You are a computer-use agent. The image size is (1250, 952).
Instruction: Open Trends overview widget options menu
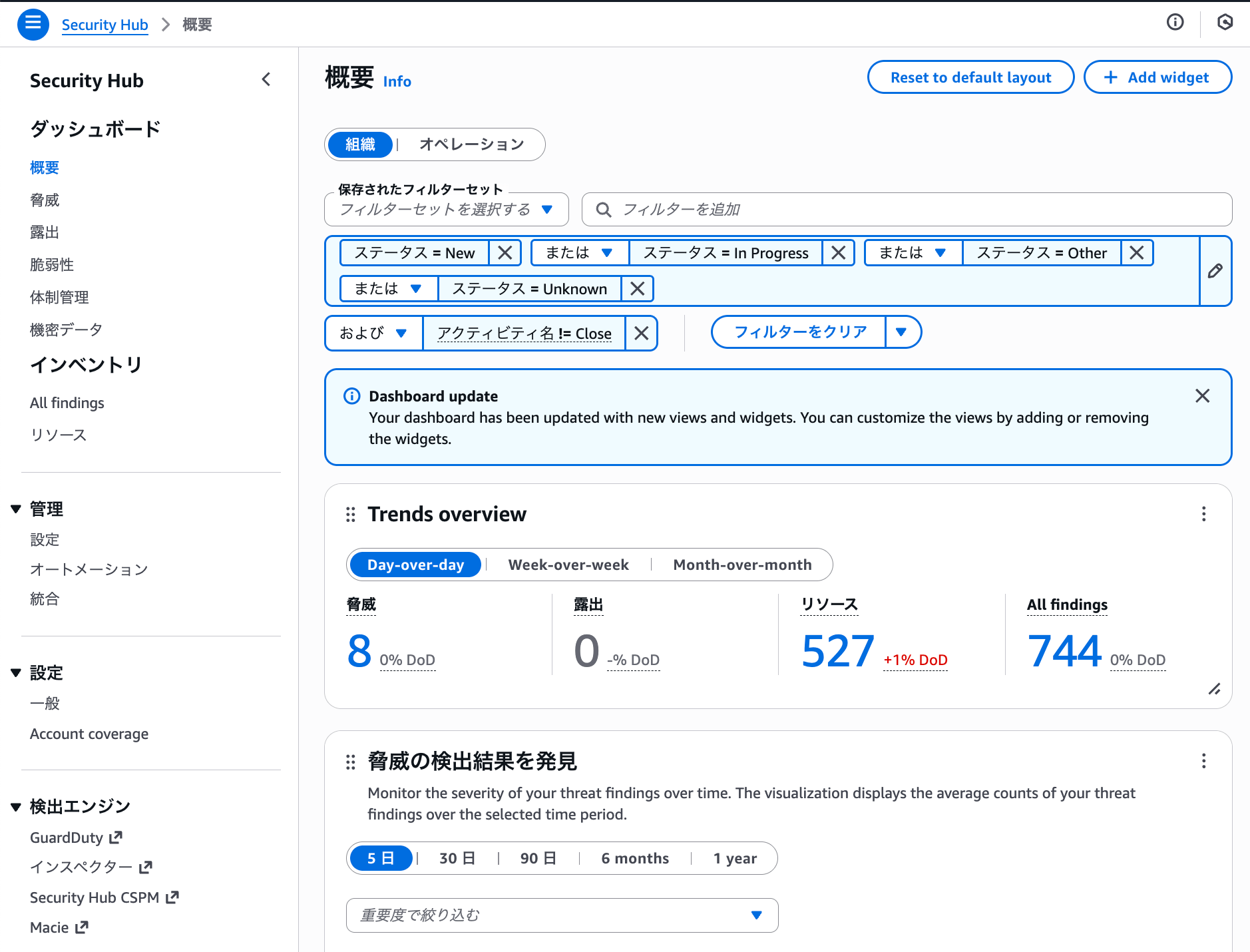[1203, 514]
